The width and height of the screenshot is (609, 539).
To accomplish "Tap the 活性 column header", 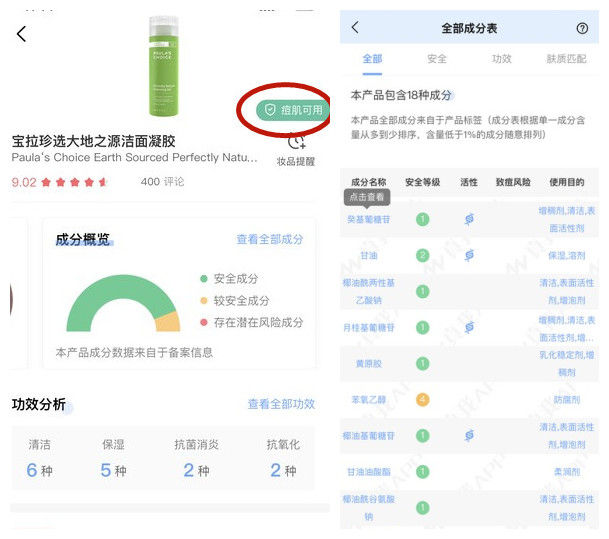I will (469, 182).
